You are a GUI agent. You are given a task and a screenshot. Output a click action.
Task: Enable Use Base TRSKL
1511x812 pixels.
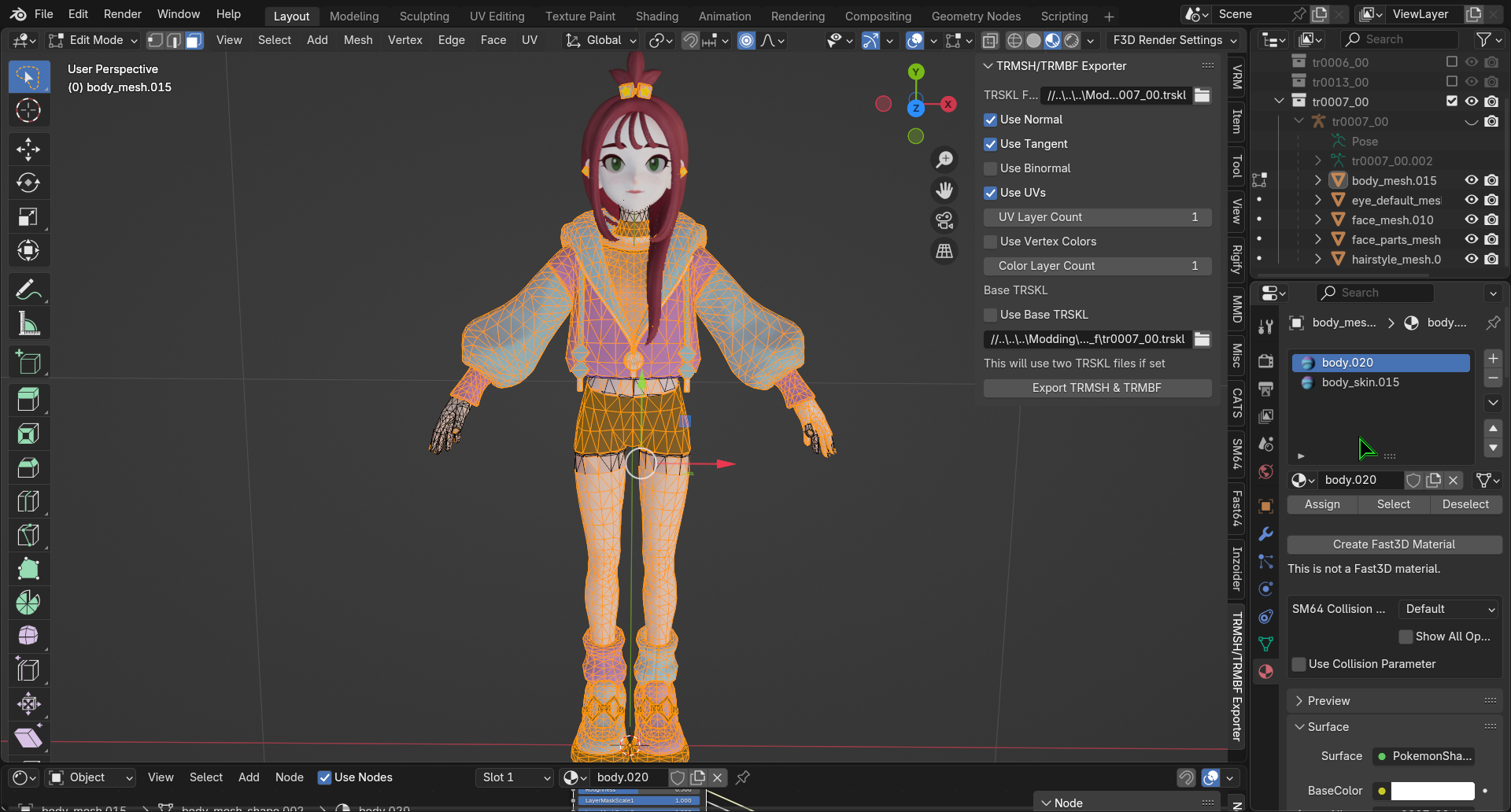tap(991, 316)
